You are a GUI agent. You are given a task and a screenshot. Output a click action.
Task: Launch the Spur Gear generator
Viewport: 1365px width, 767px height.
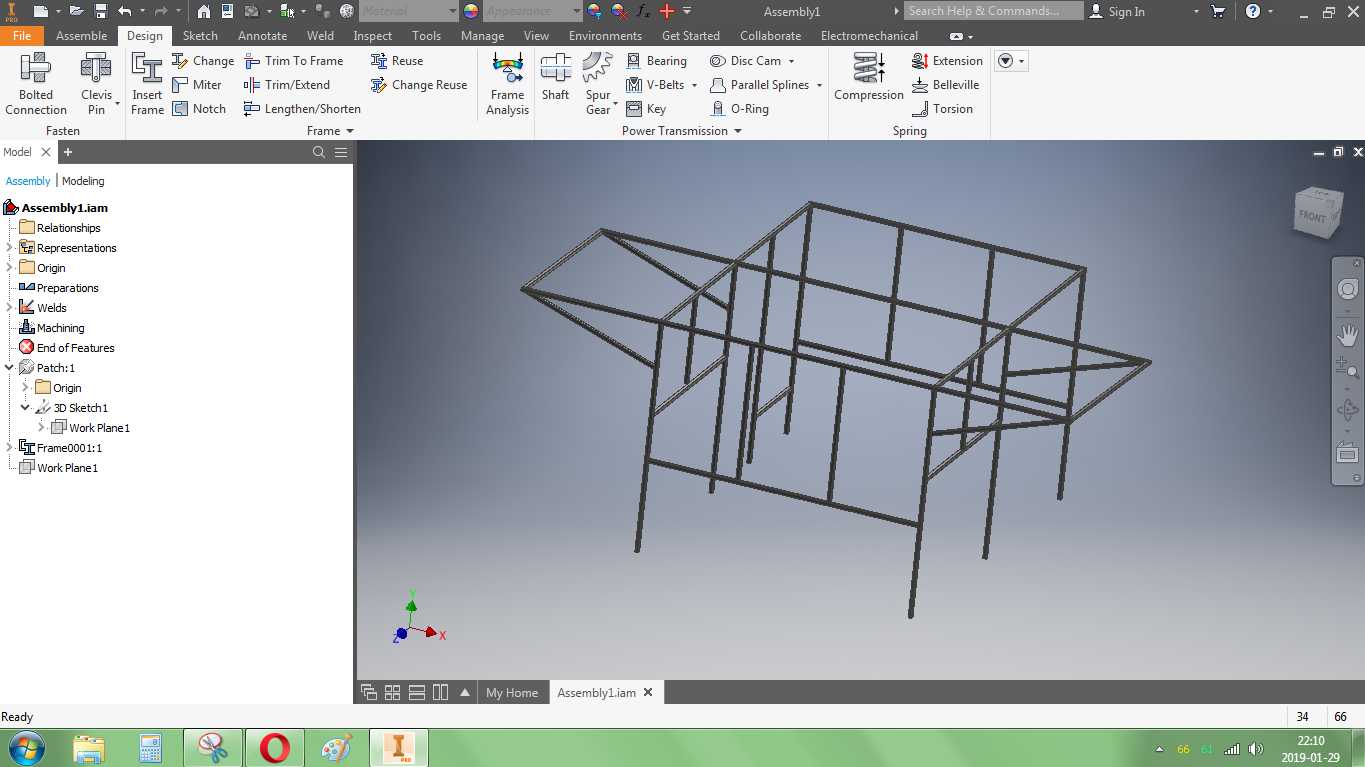click(x=598, y=84)
